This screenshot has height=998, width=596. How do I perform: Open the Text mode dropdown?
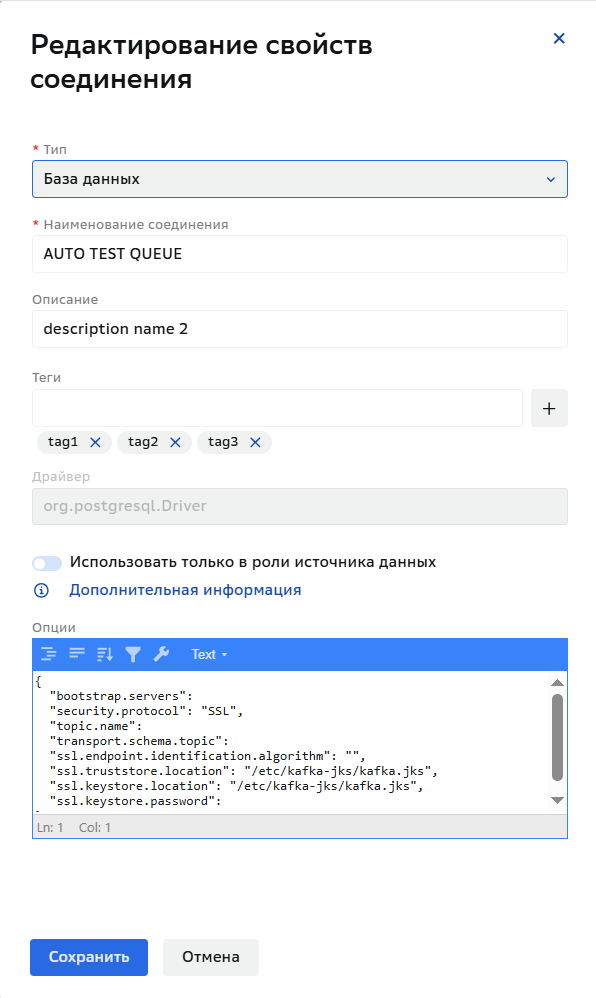pos(209,654)
